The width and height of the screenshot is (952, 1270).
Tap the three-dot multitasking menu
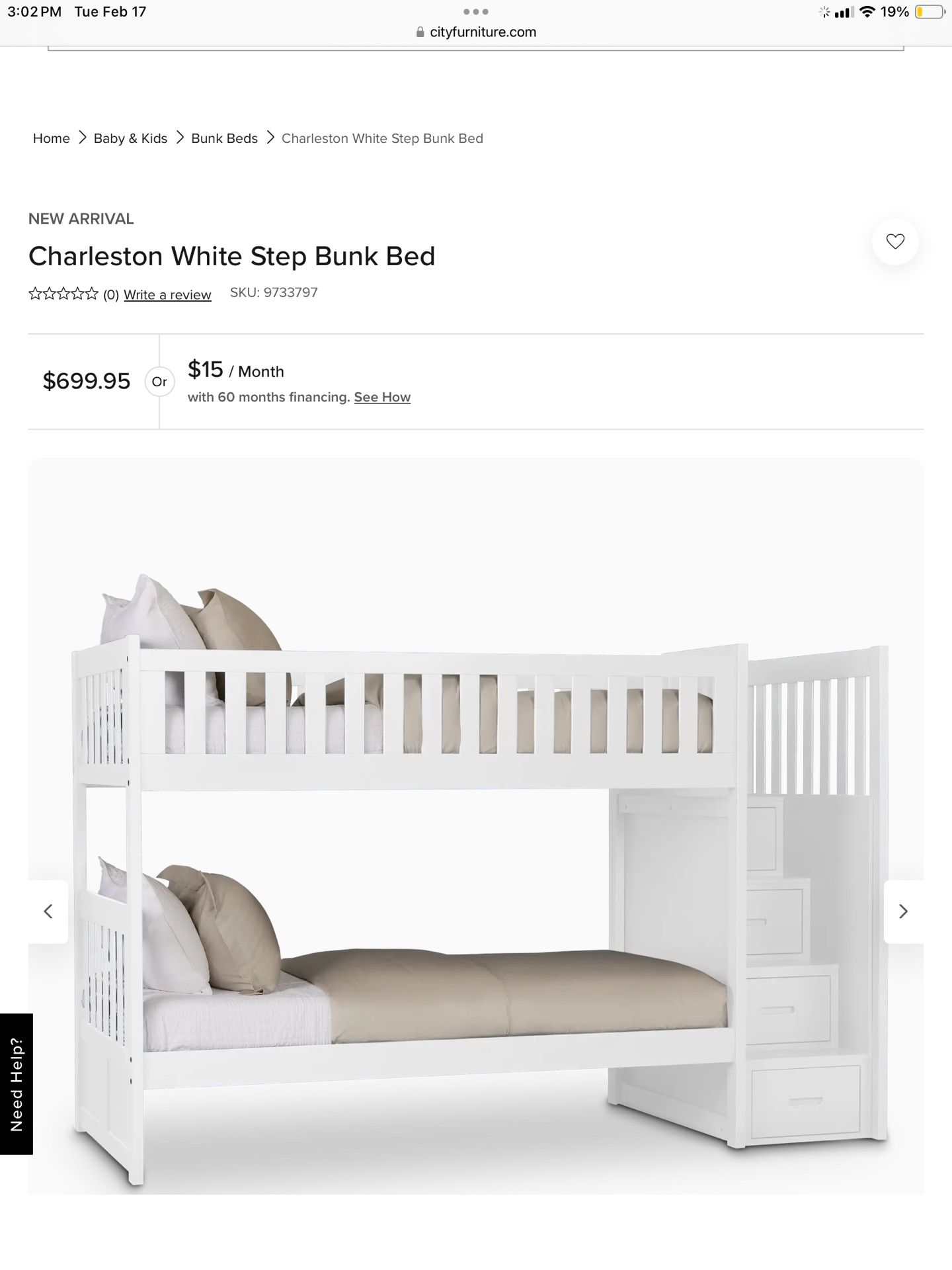(x=476, y=11)
